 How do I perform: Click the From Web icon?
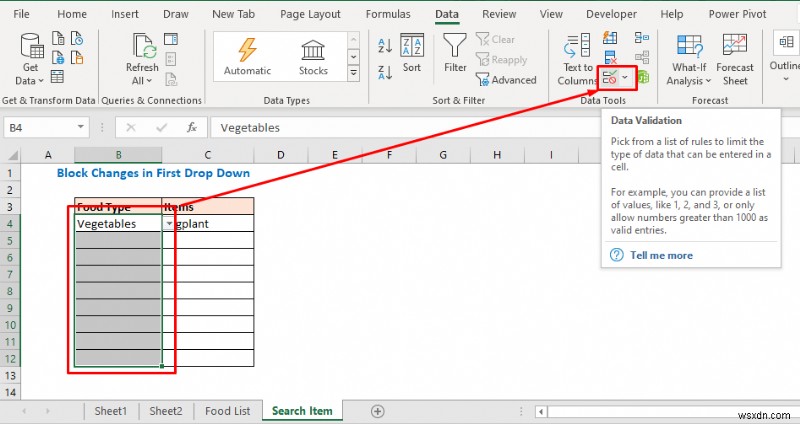point(58,57)
